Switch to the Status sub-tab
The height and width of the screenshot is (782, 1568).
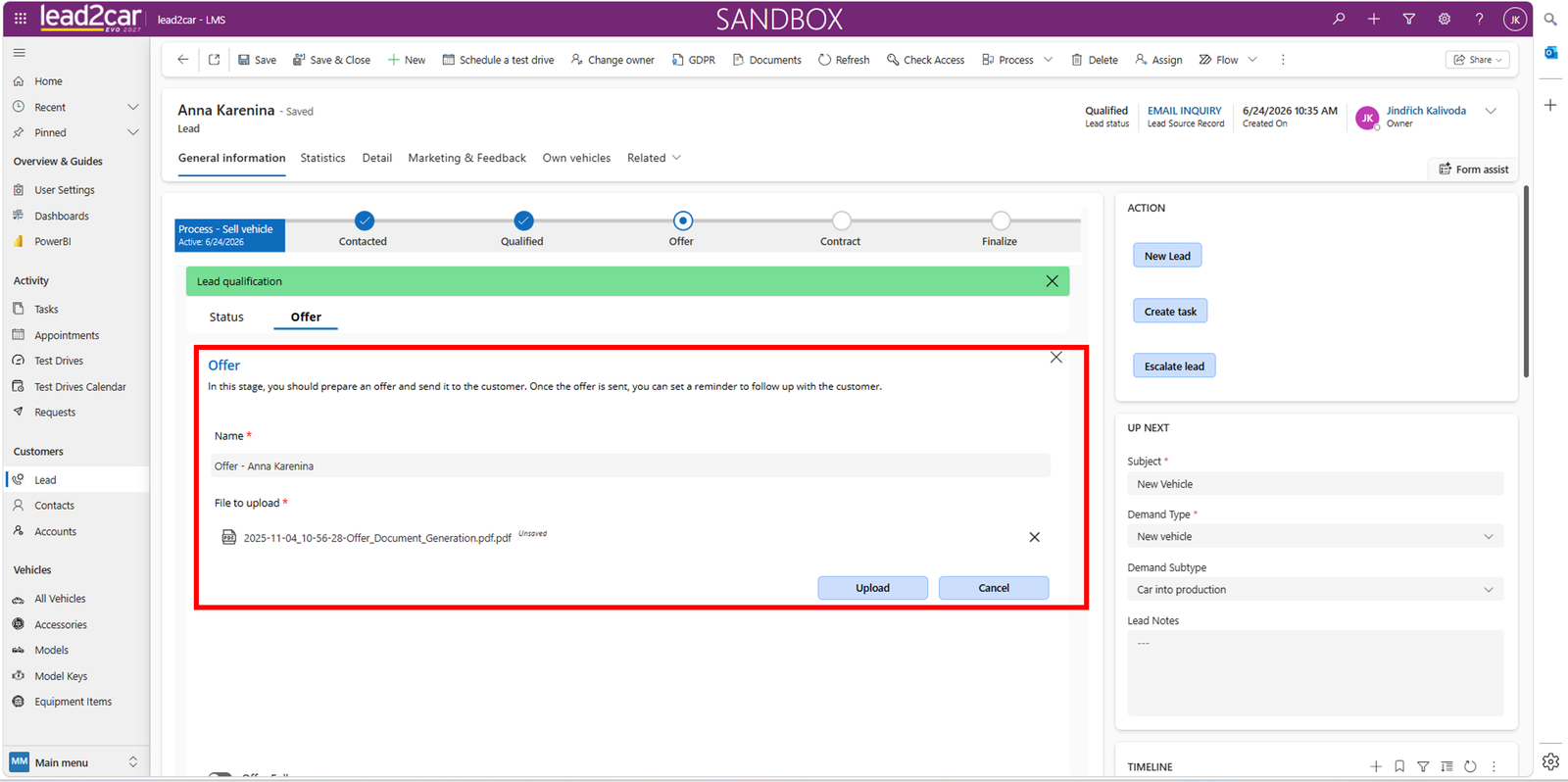point(226,317)
